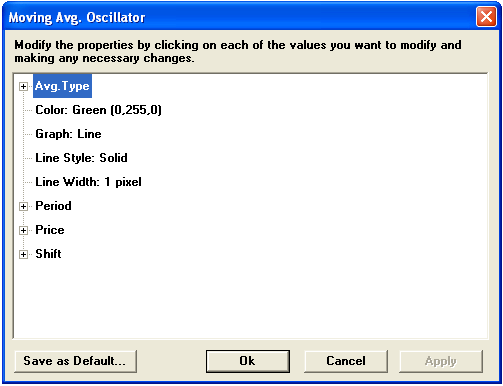The width and height of the screenshot is (503, 386).
Task: Select the Avg.Type property label
Action: click(x=62, y=86)
